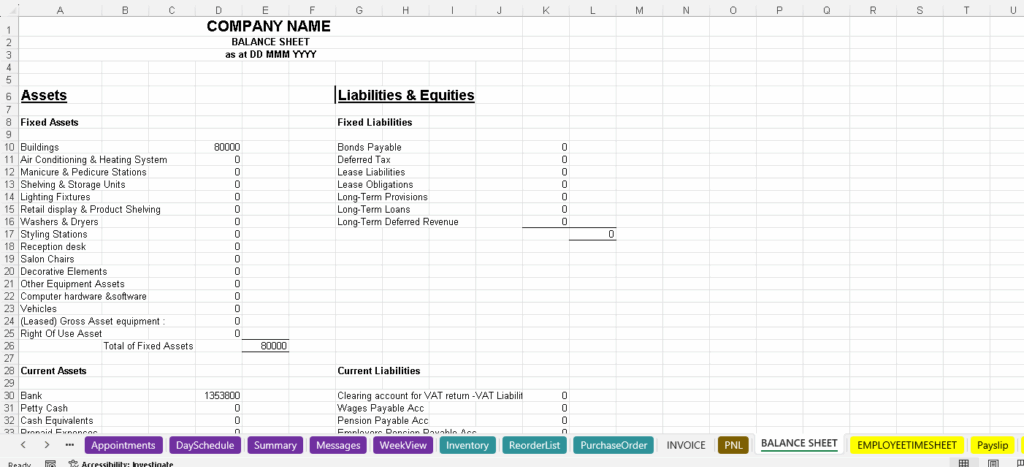Screen dimensions: 1024x467
Task: Switch to the Summary sheet tab
Action: point(275,445)
